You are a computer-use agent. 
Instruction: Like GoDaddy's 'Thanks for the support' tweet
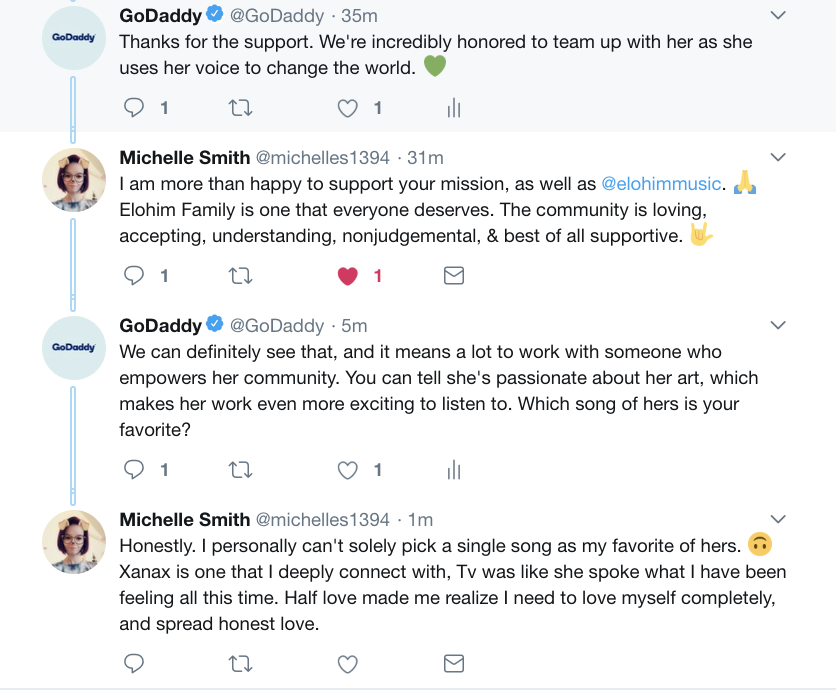tap(347, 108)
